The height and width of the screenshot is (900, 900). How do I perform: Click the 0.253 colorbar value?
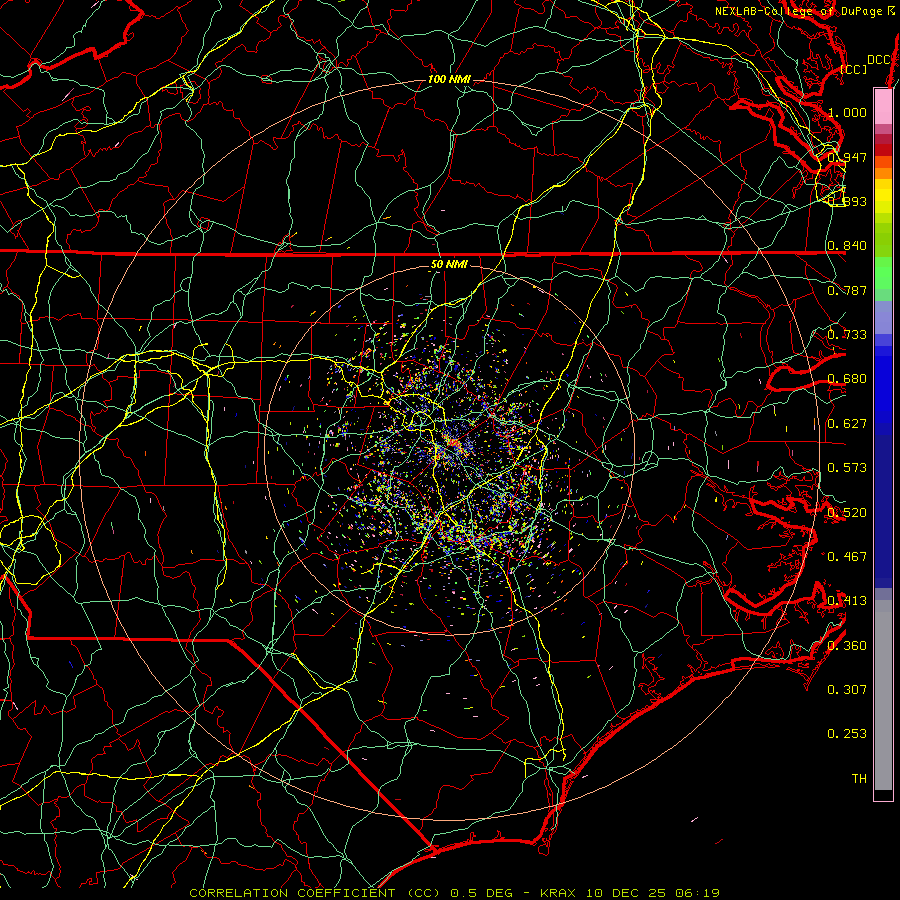point(847,734)
